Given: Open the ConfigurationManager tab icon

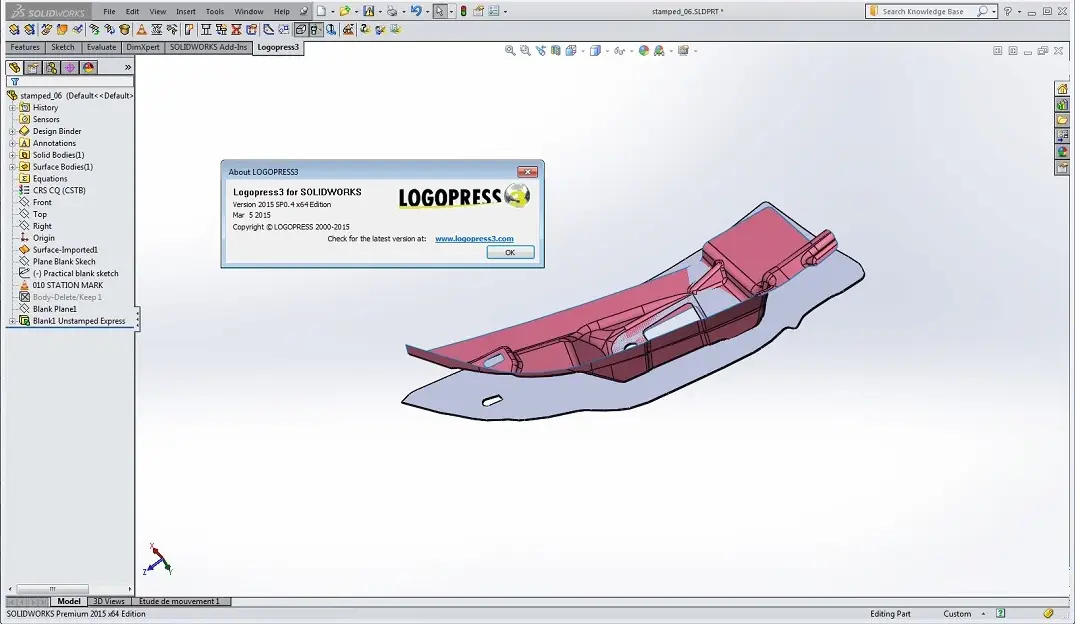Looking at the screenshot, I should [51, 67].
